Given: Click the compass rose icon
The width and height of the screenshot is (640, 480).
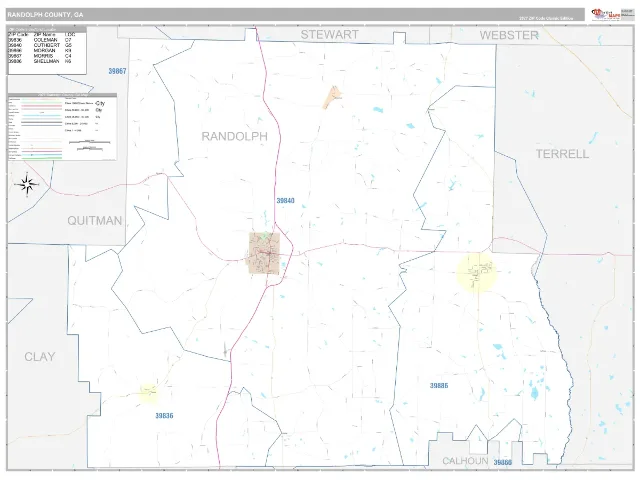Looking at the screenshot, I should pos(27,185).
